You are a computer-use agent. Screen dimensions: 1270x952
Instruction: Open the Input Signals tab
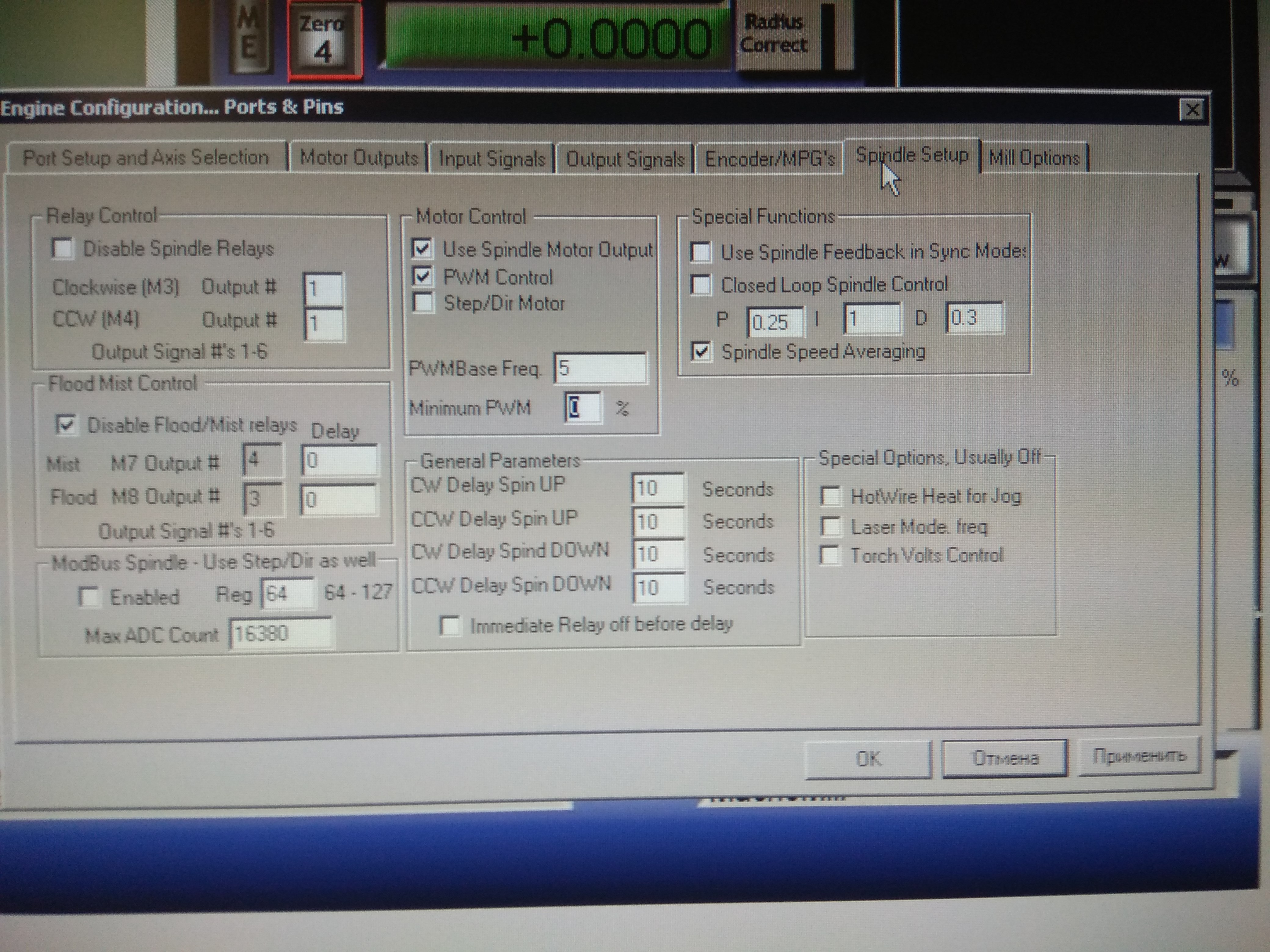tap(492, 159)
